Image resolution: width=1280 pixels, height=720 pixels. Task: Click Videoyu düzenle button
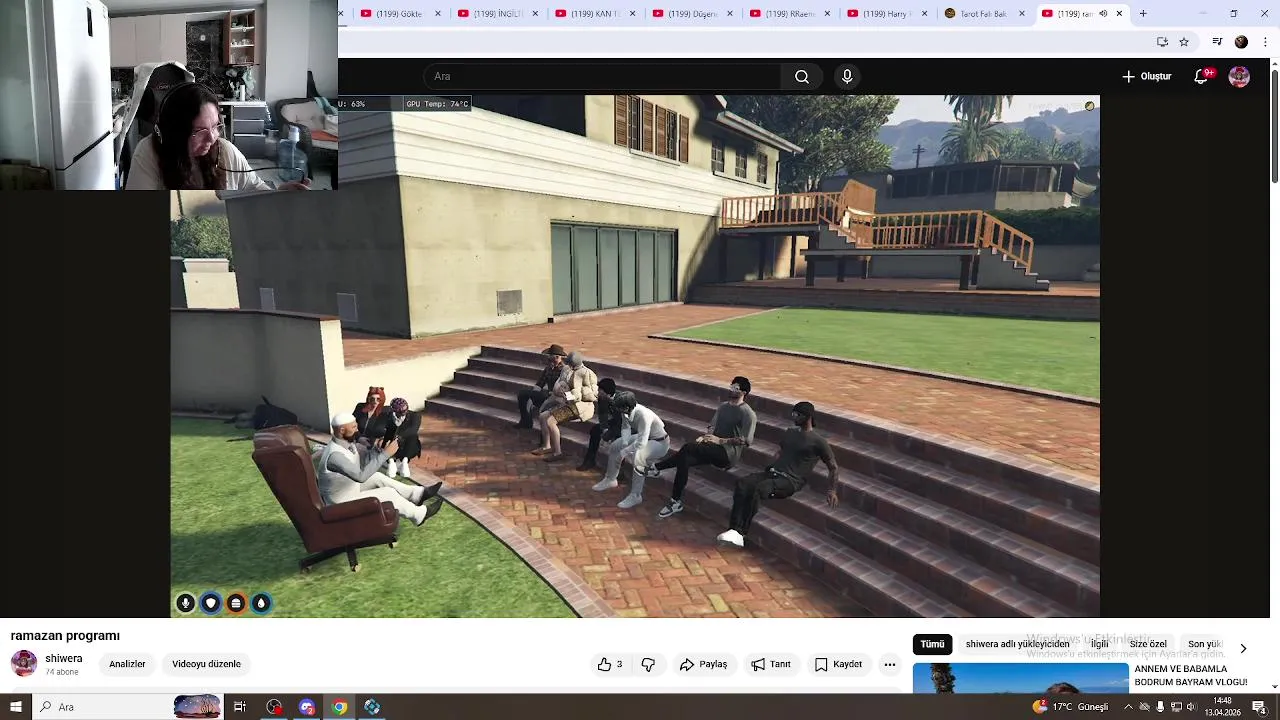tap(206, 664)
